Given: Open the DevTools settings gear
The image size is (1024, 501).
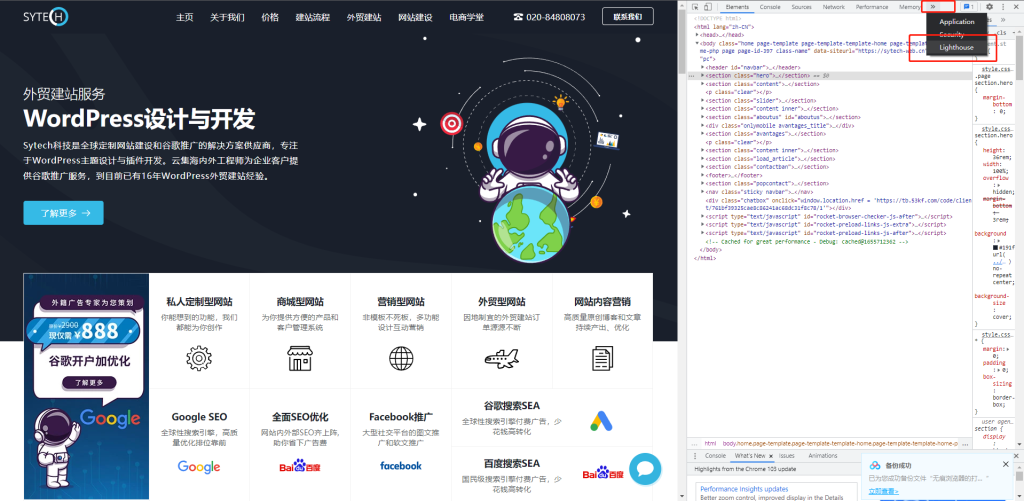Looking at the screenshot, I should 989,7.
